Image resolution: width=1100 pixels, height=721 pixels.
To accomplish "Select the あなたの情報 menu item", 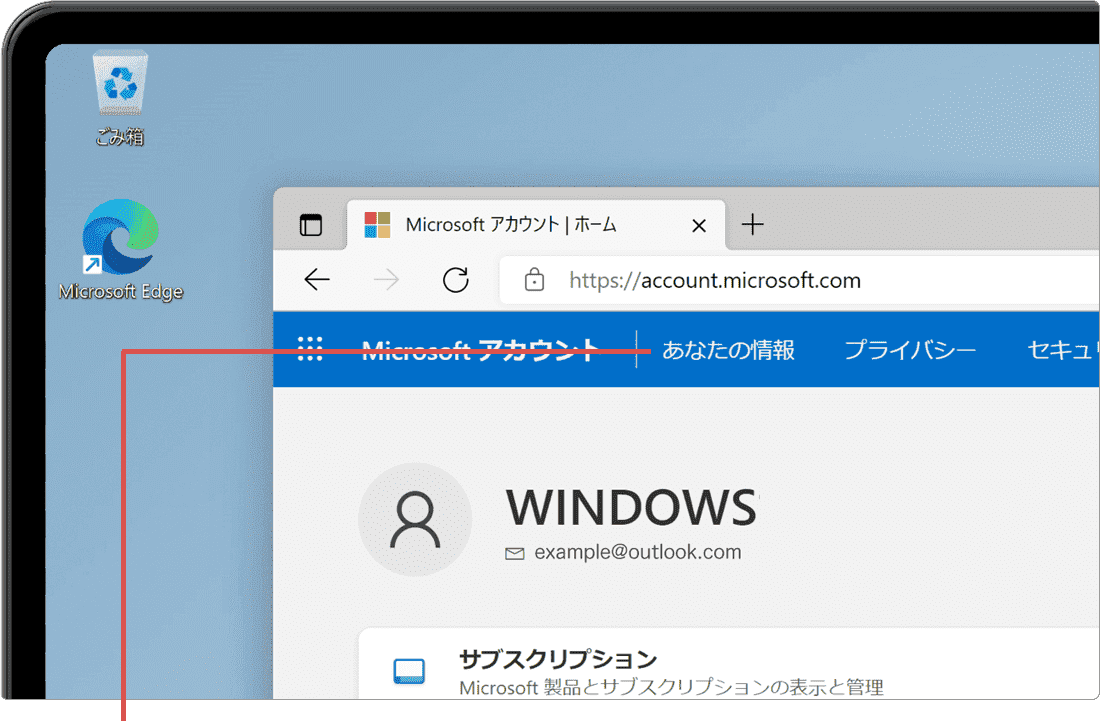I will (728, 349).
